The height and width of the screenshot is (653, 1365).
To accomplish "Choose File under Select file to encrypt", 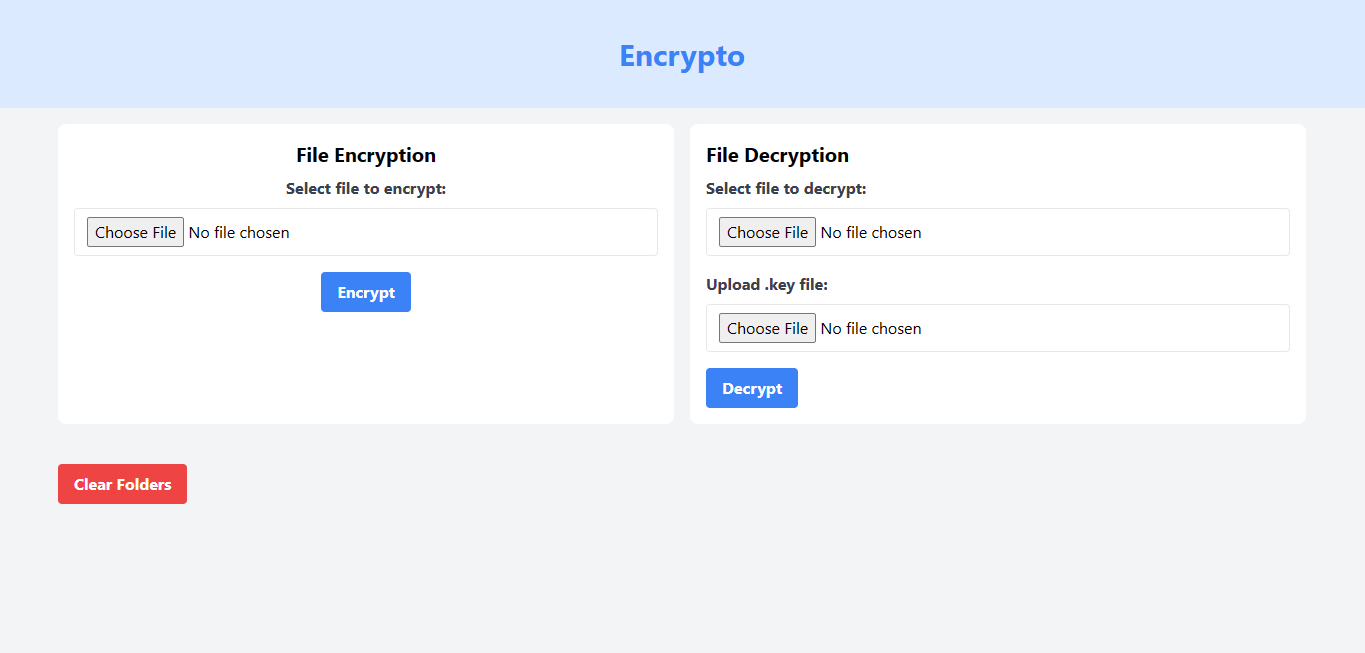I will (135, 232).
